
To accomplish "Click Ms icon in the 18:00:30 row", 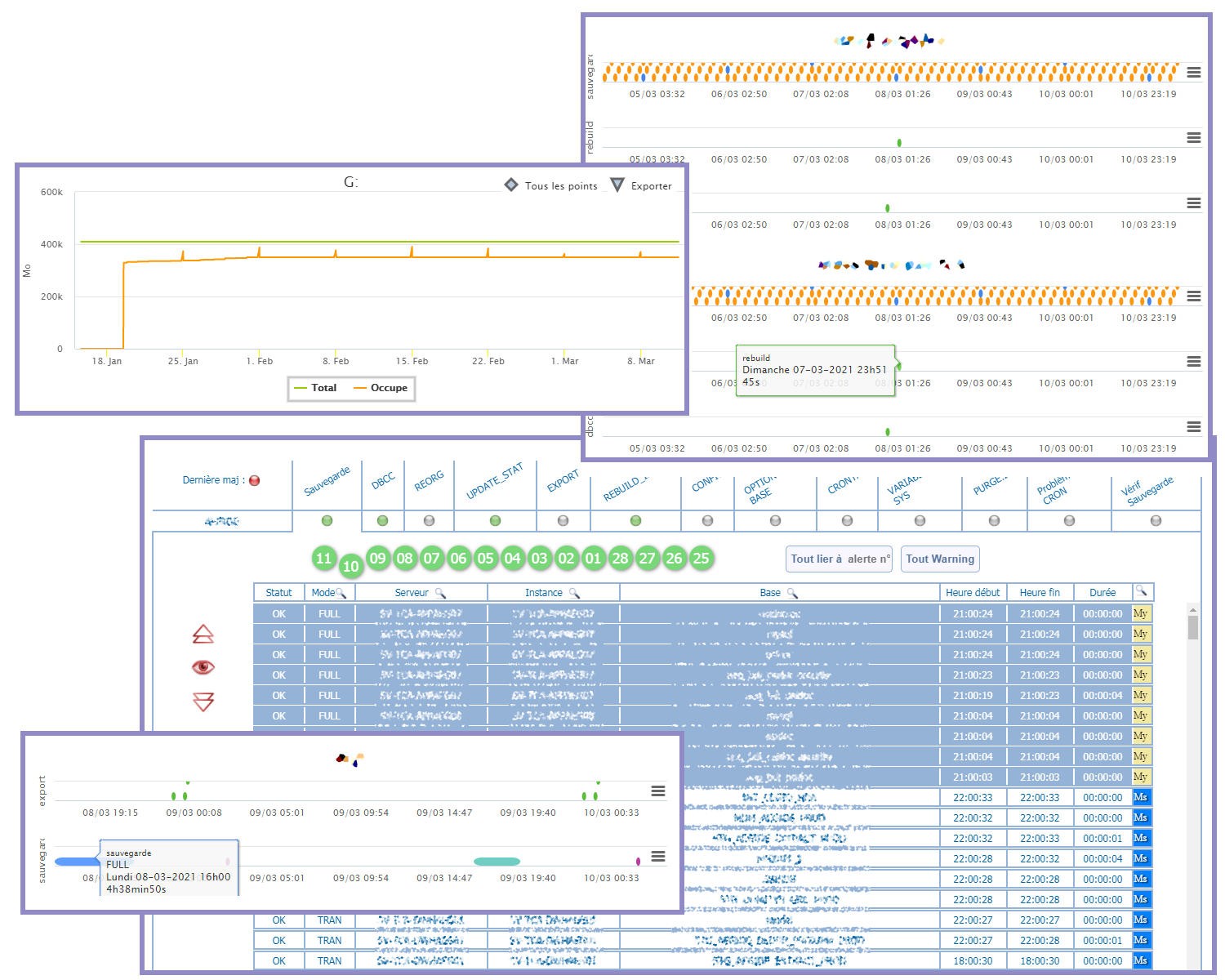I will click(x=1142, y=960).
